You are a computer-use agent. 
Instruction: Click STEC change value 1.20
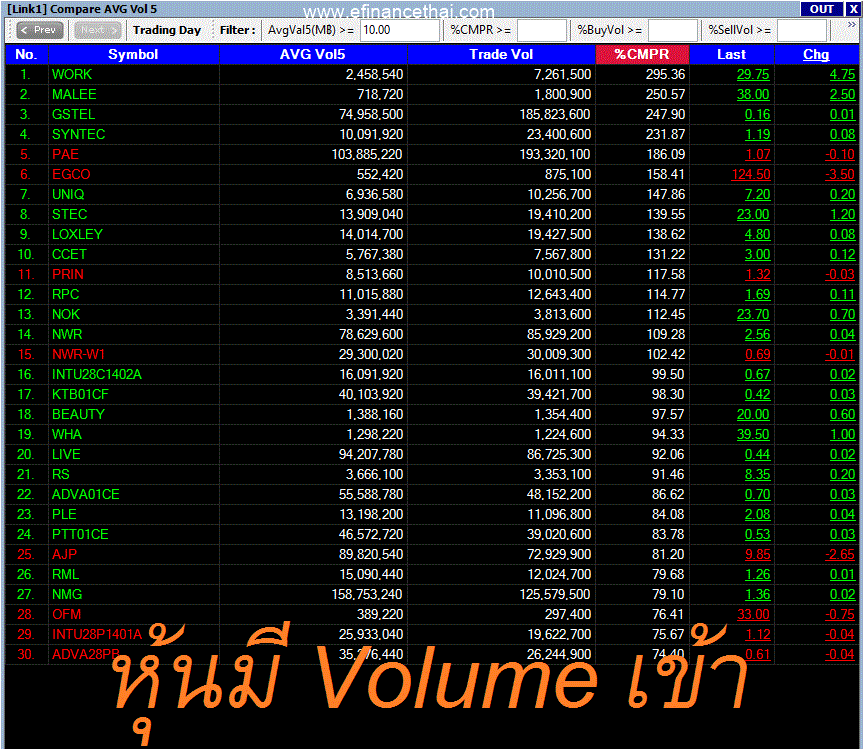(843, 215)
